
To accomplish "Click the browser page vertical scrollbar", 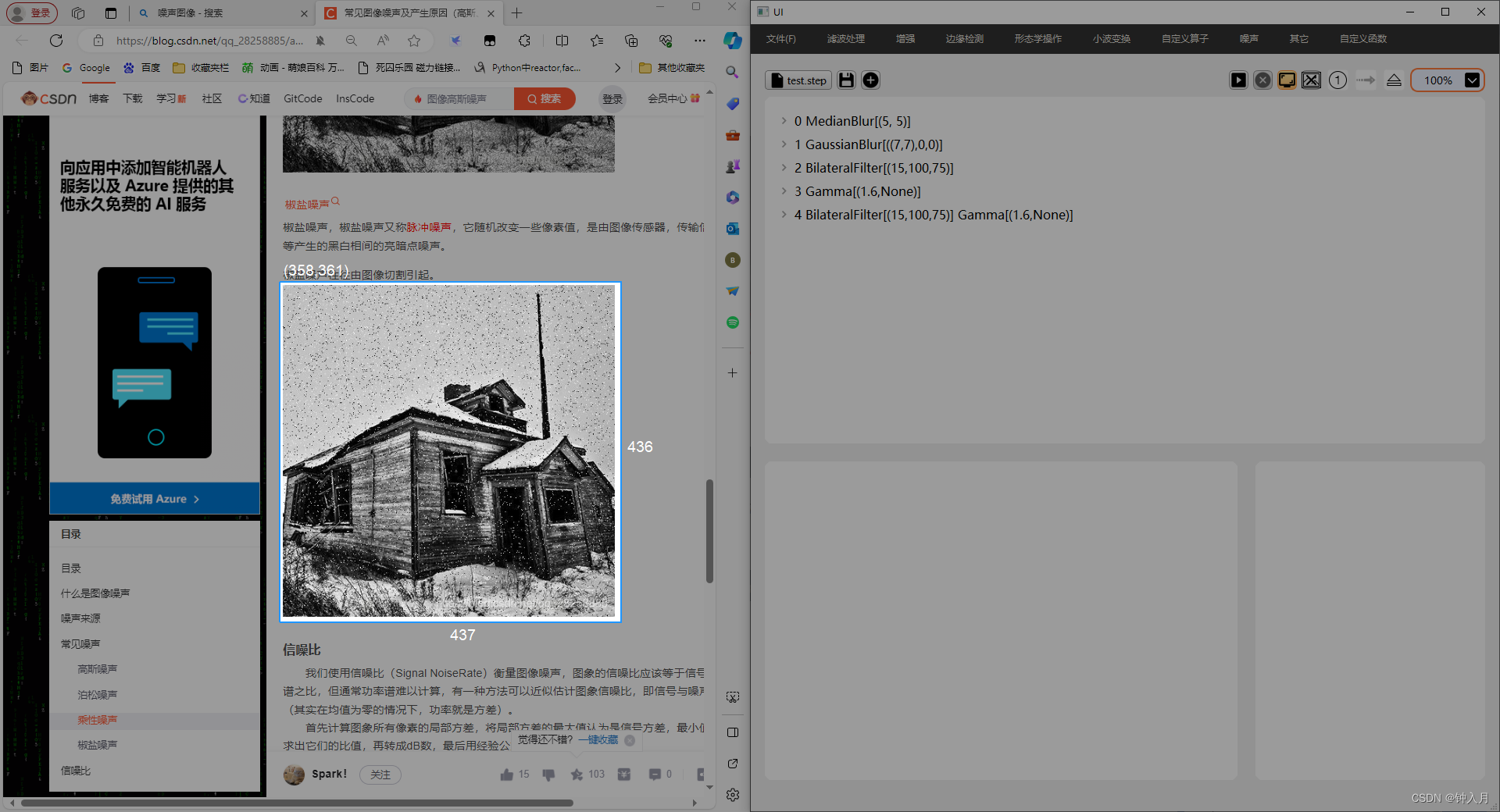I will click(709, 531).
